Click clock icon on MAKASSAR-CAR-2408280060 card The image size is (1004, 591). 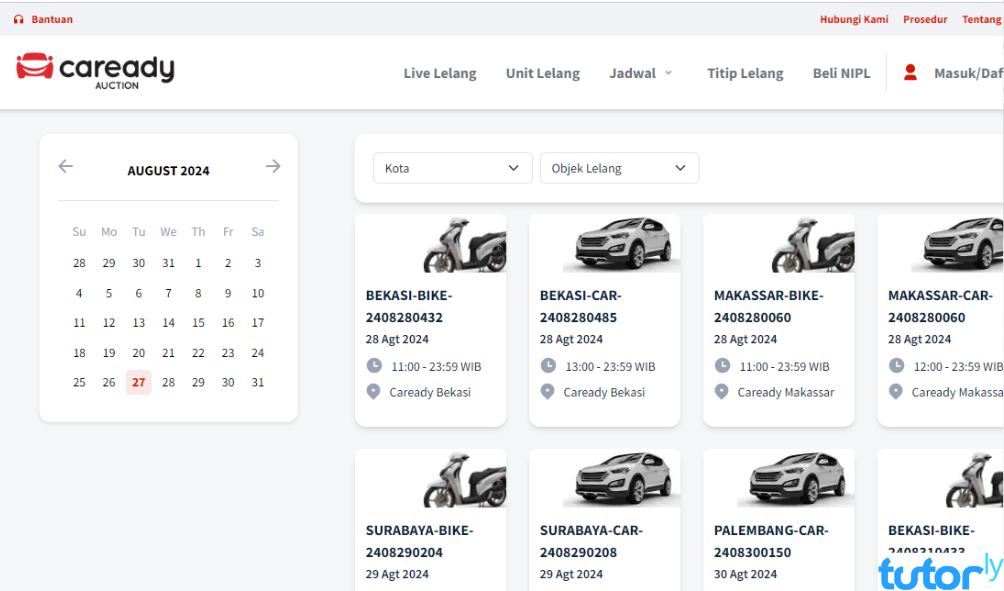click(896, 366)
